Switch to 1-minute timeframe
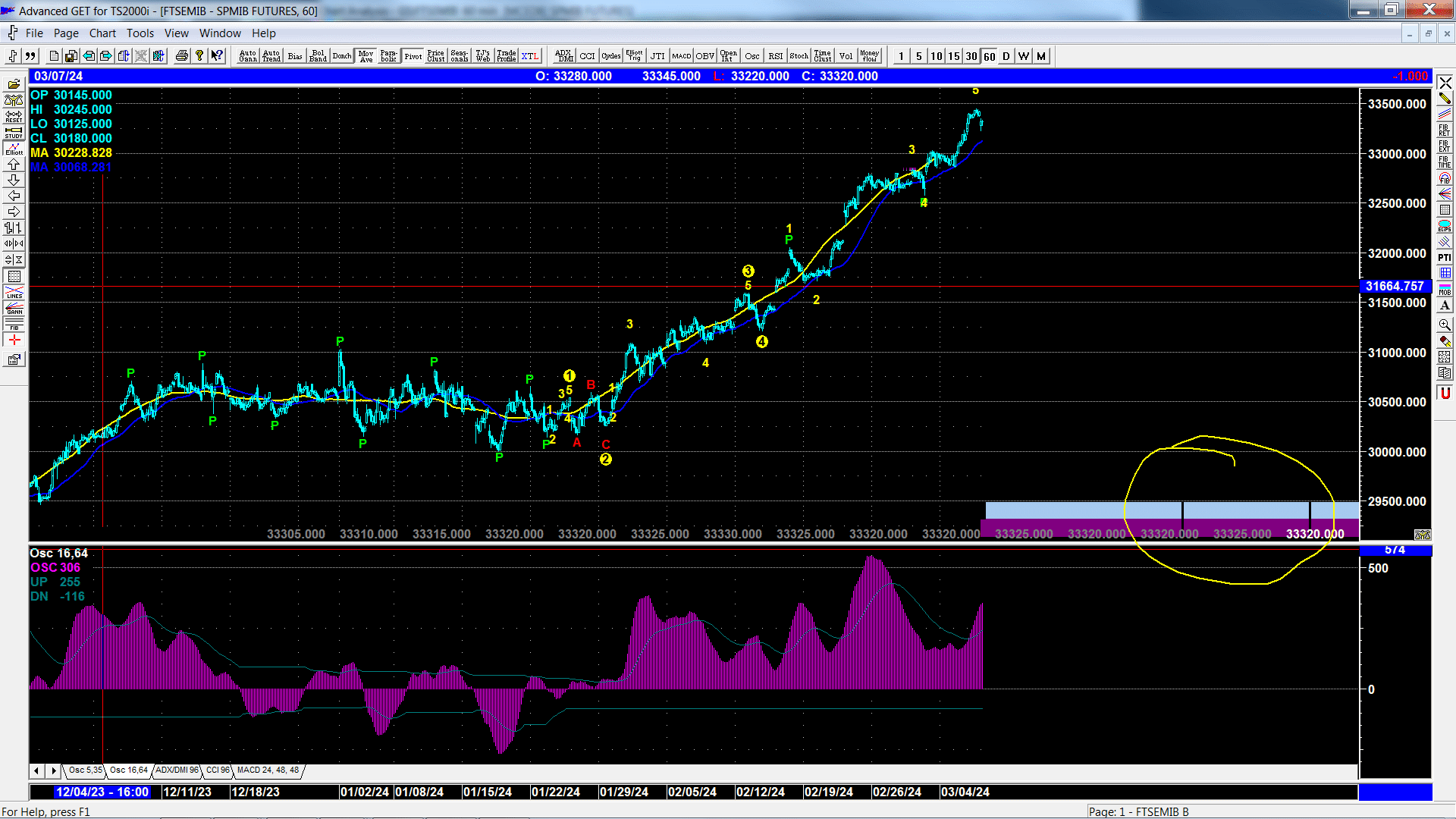Screen dimensions: 1456x819 [x=901, y=56]
